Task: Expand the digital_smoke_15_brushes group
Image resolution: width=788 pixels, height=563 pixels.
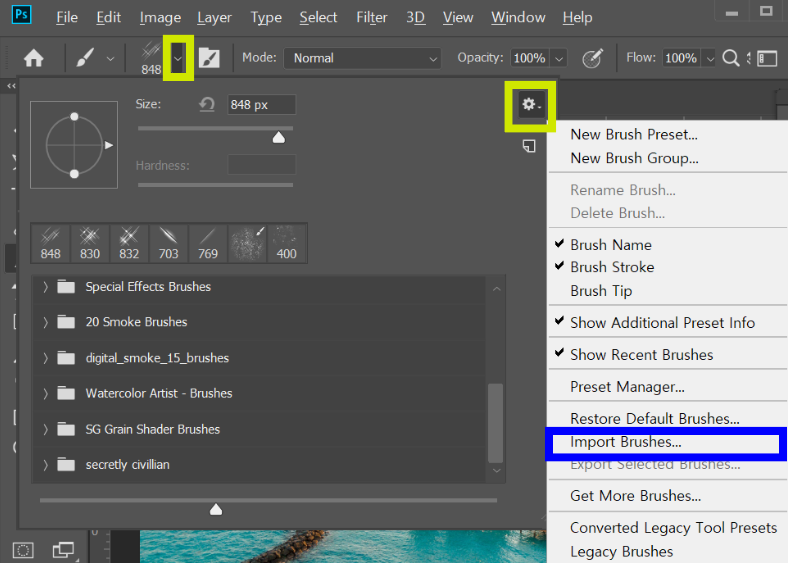Action: [x=45, y=358]
